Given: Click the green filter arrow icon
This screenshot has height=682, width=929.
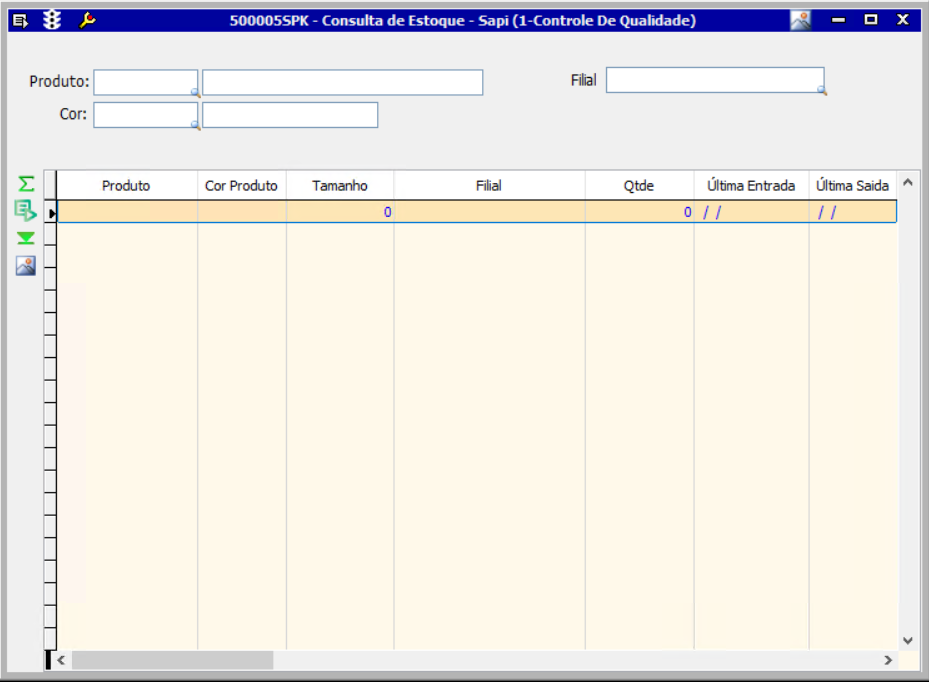Looking at the screenshot, I should click(x=25, y=238).
